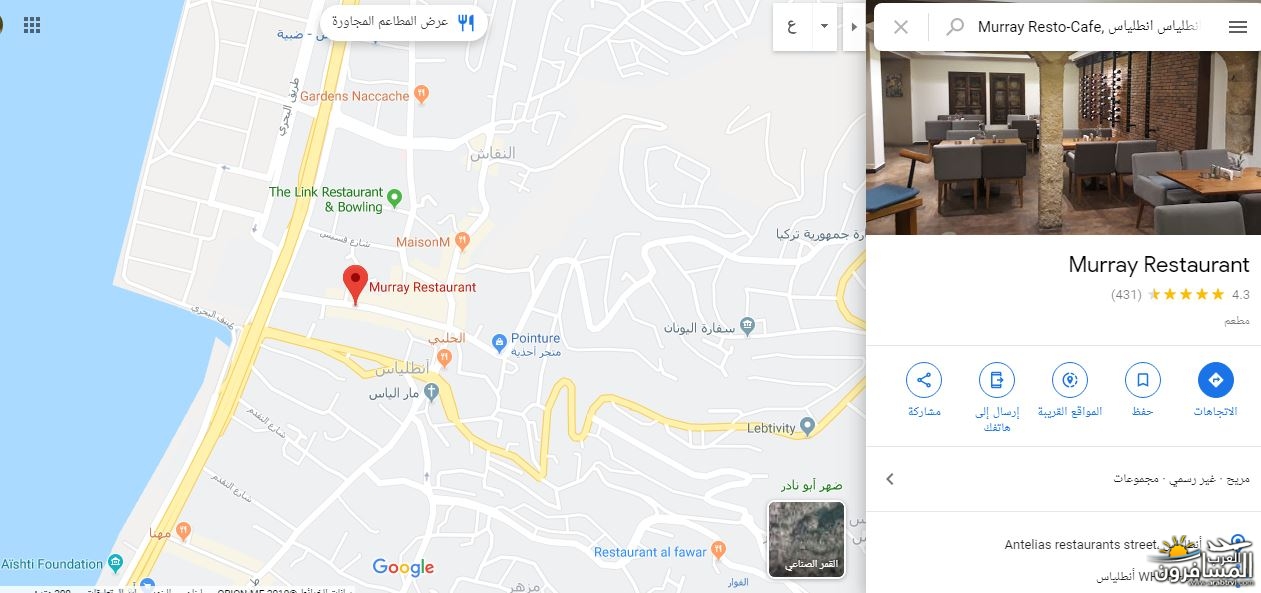Open the nearby places (المواقع القريبة) icon
Viewport: 1261px width, 593px height.
[1069, 380]
